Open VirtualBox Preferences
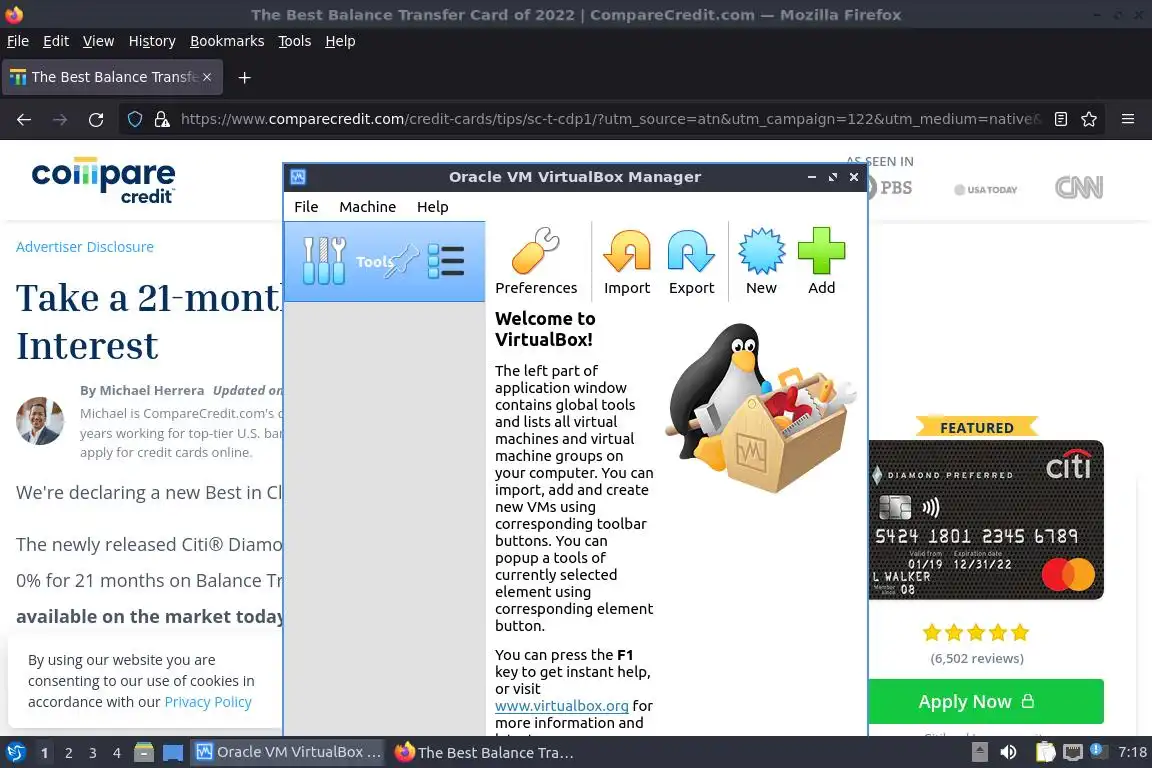The height and width of the screenshot is (768, 1152). coord(536,261)
